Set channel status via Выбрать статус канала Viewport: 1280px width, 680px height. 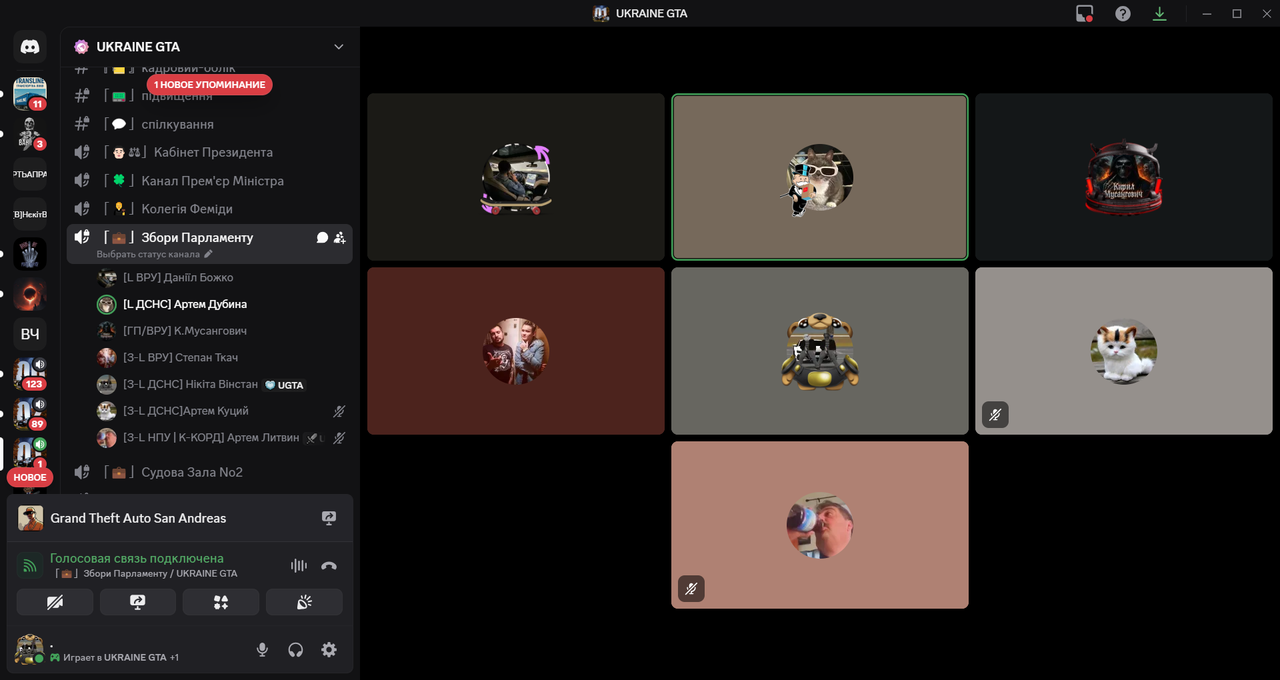[x=155, y=254]
